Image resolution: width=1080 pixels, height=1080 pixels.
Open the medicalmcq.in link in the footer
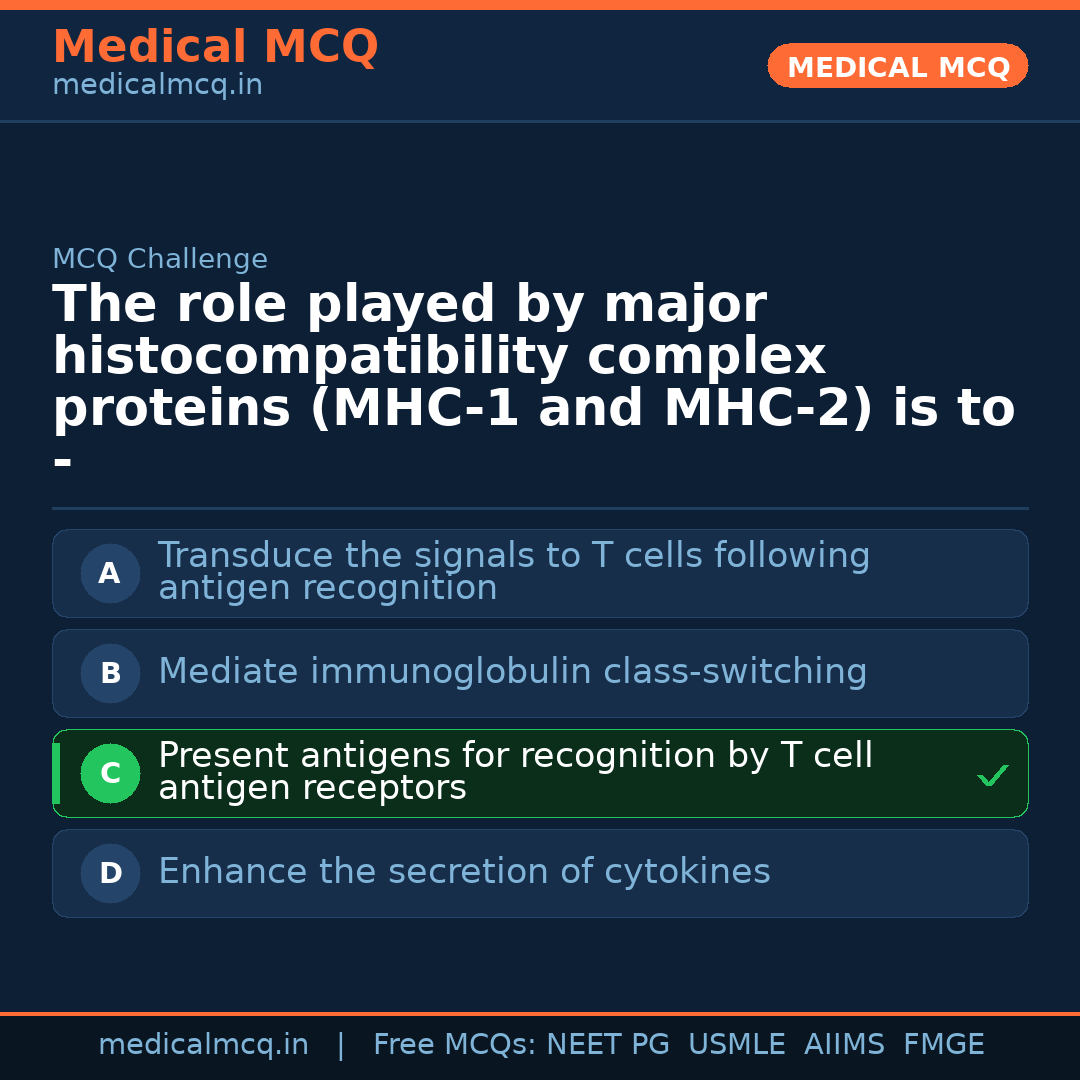click(x=203, y=1045)
